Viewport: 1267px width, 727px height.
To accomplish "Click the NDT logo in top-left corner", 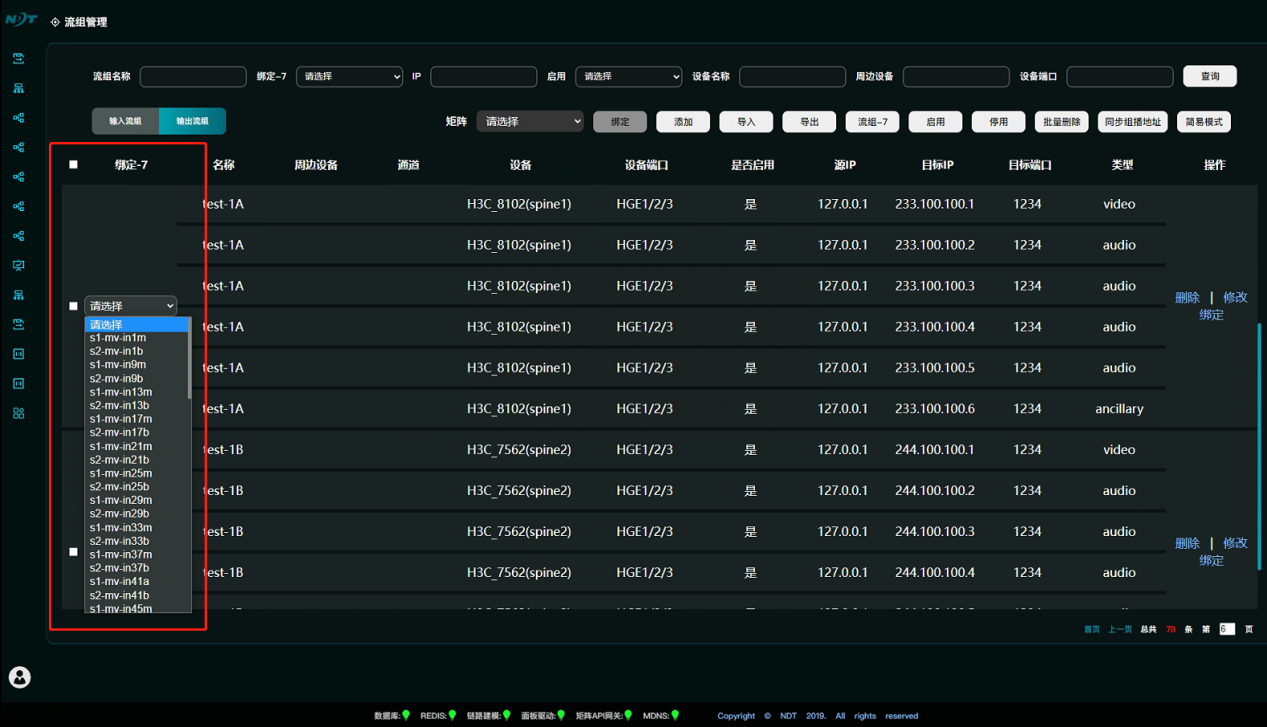I will (20, 20).
